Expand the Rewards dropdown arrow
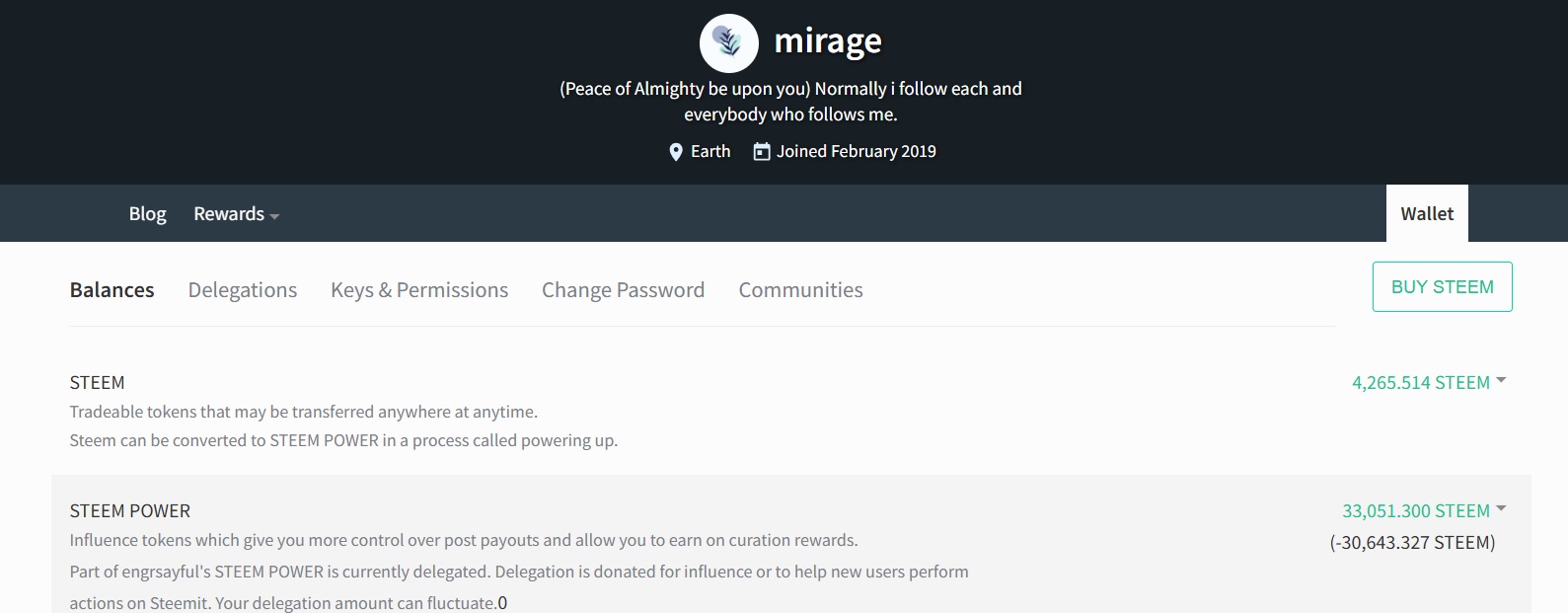 (x=274, y=216)
